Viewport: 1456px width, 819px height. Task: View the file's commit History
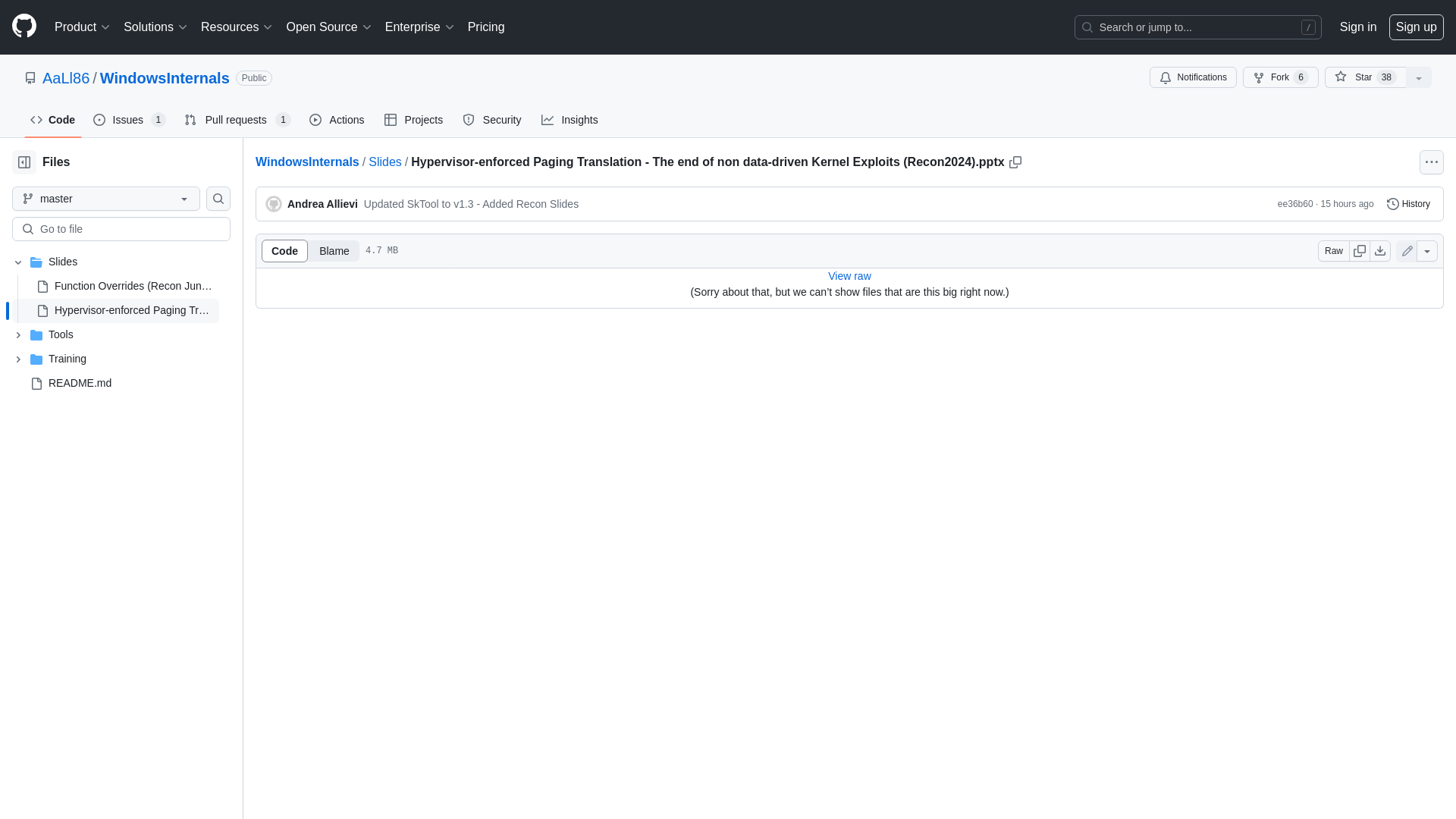coord(1408,204)
